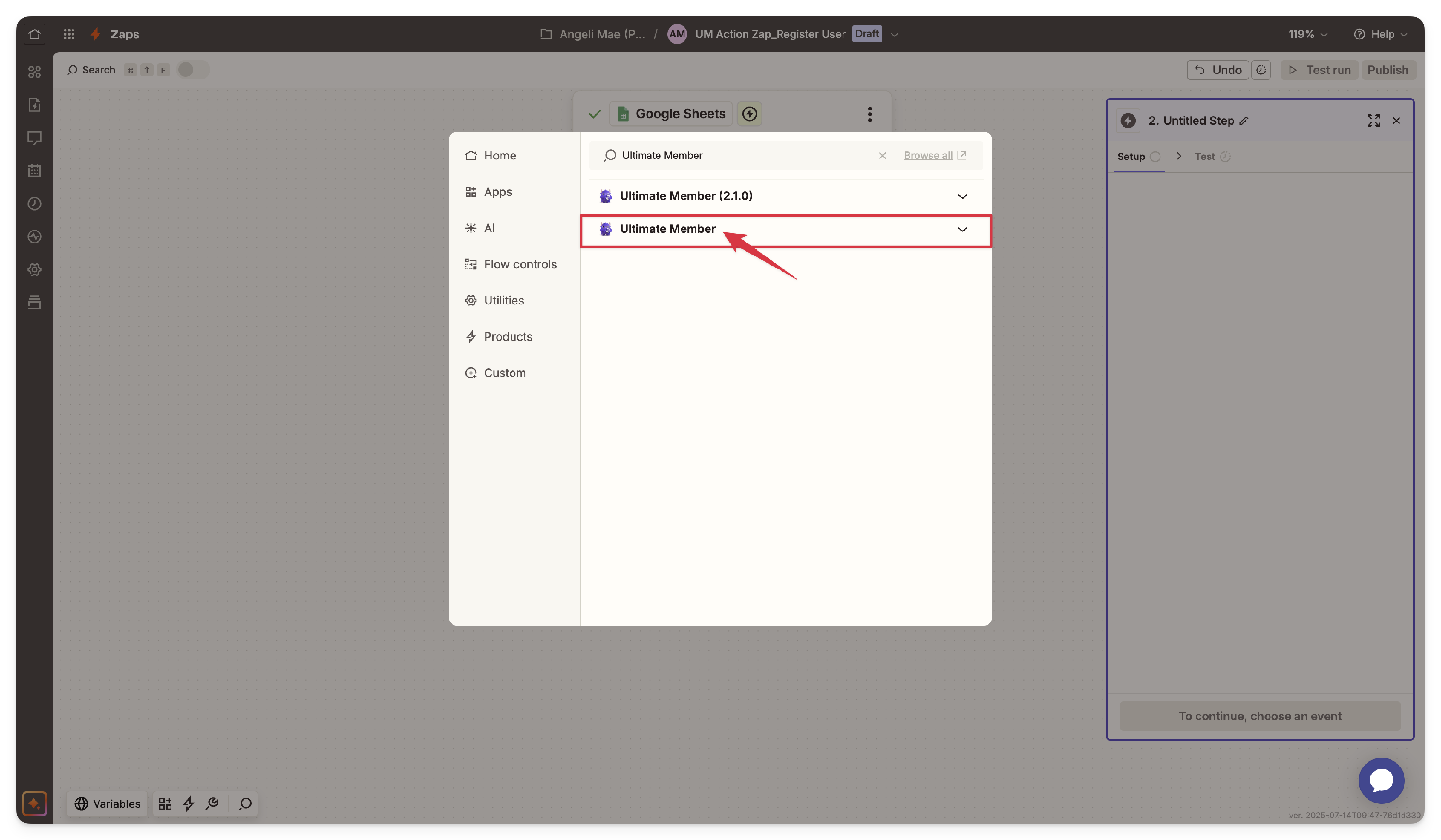The height and width of the screenshot is (840, 1441).
Task: Select Custom category
Action: [495, 373]
